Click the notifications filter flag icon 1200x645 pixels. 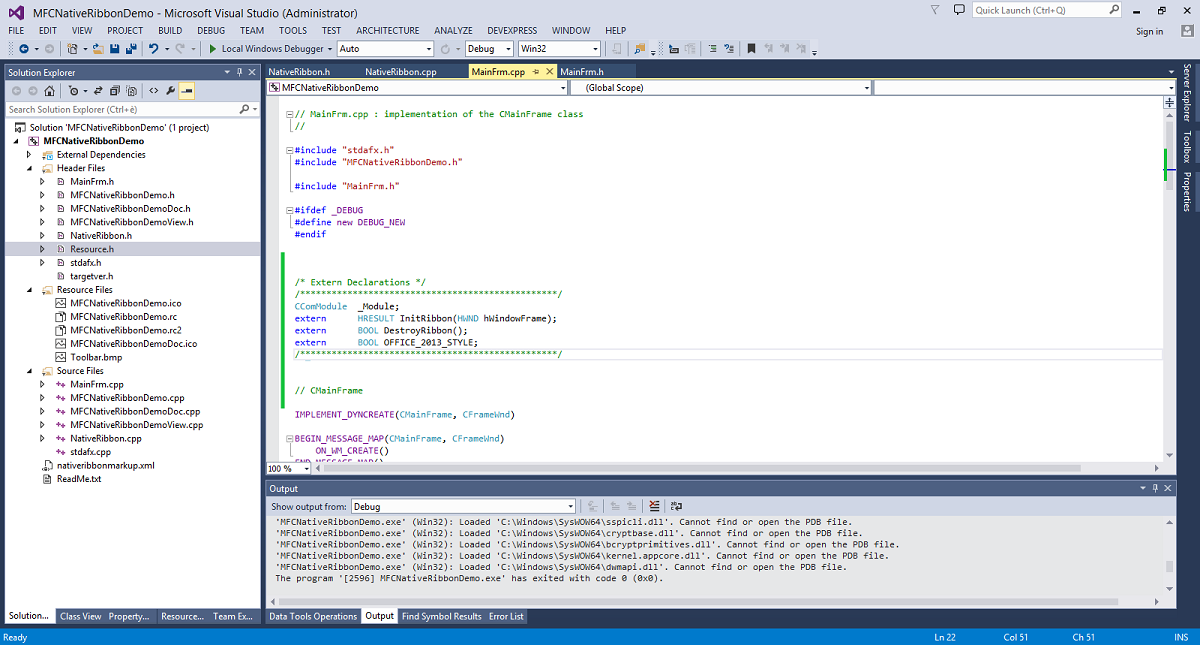pos(934,10)
